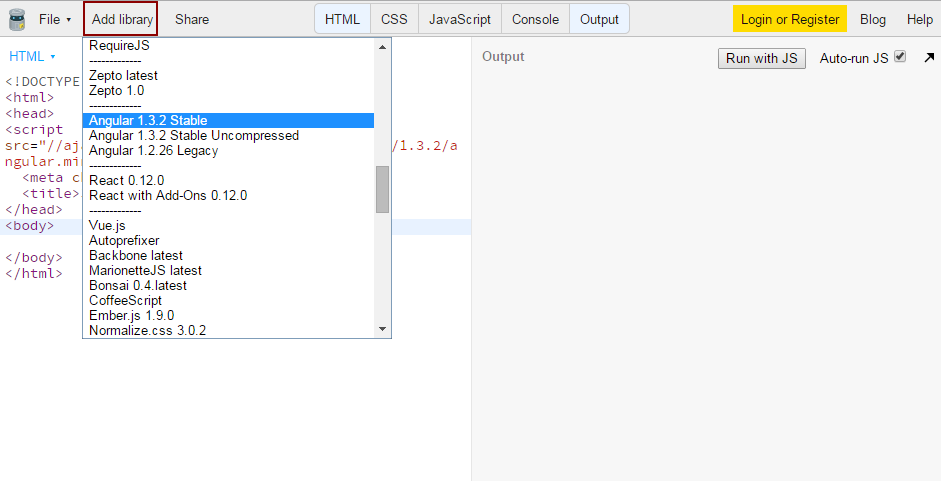Toggle the Output panel tab
This screenshot has height=481, width=941.
[599, 19]
